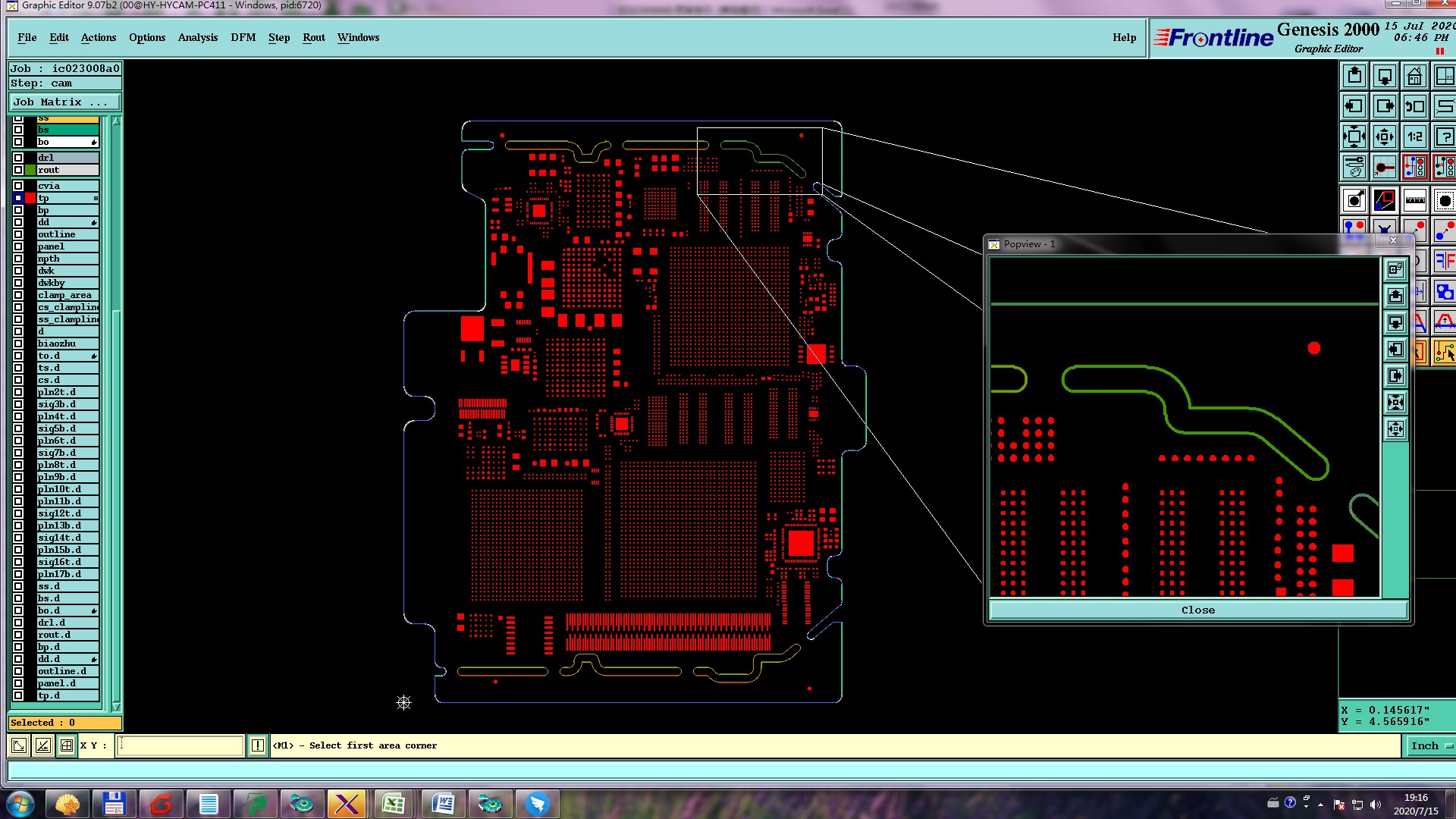
Task: Click the previous view undo-zoom icon
Action: pos(1414,107)
